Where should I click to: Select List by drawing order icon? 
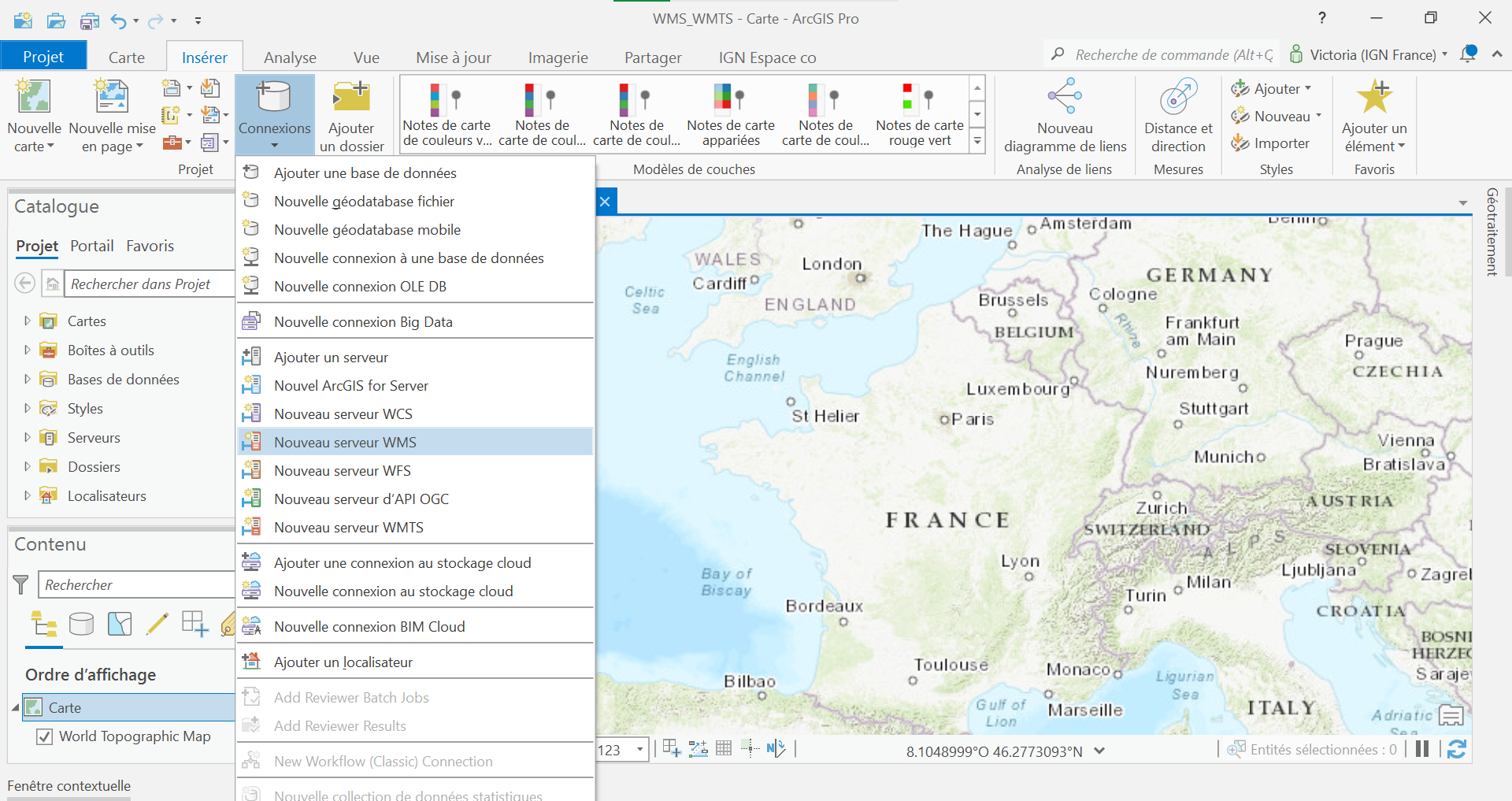point(43,625)
